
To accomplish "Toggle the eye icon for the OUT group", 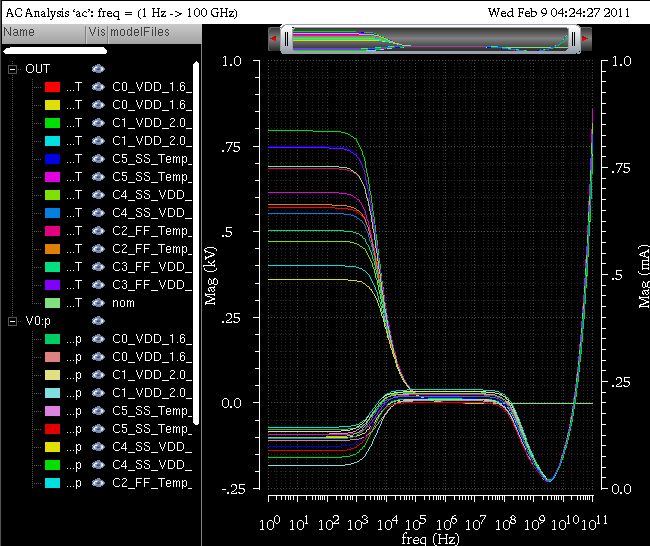I will click(x=98, y=69).
